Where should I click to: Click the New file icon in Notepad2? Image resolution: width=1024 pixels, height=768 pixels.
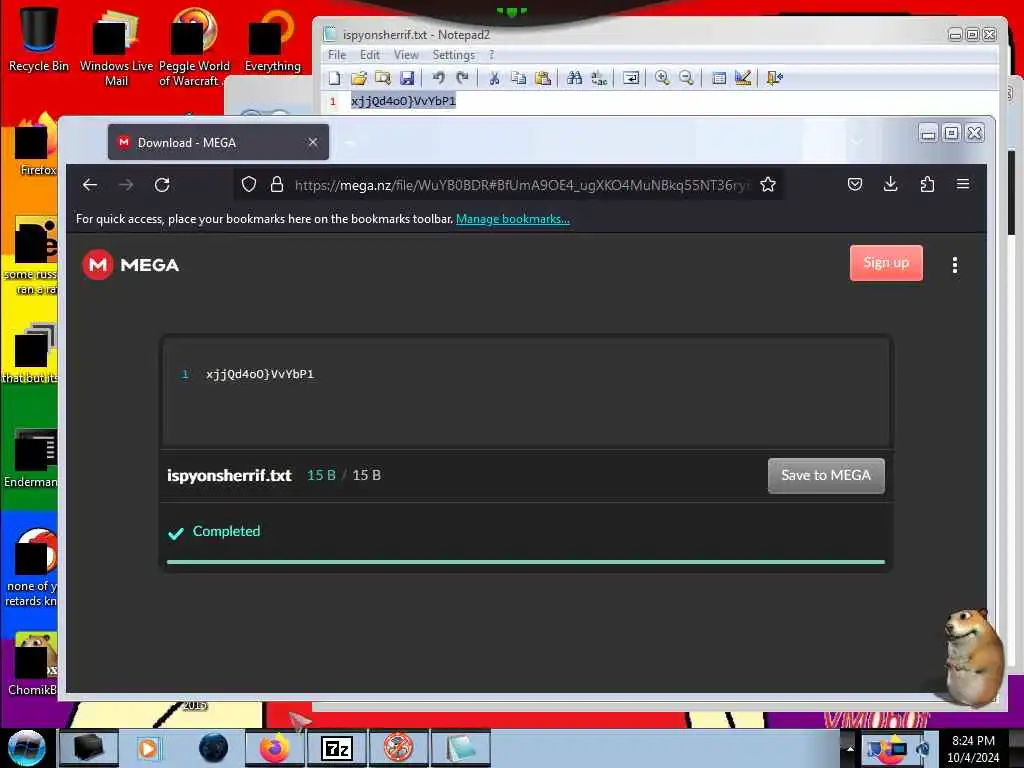point(334,78)
